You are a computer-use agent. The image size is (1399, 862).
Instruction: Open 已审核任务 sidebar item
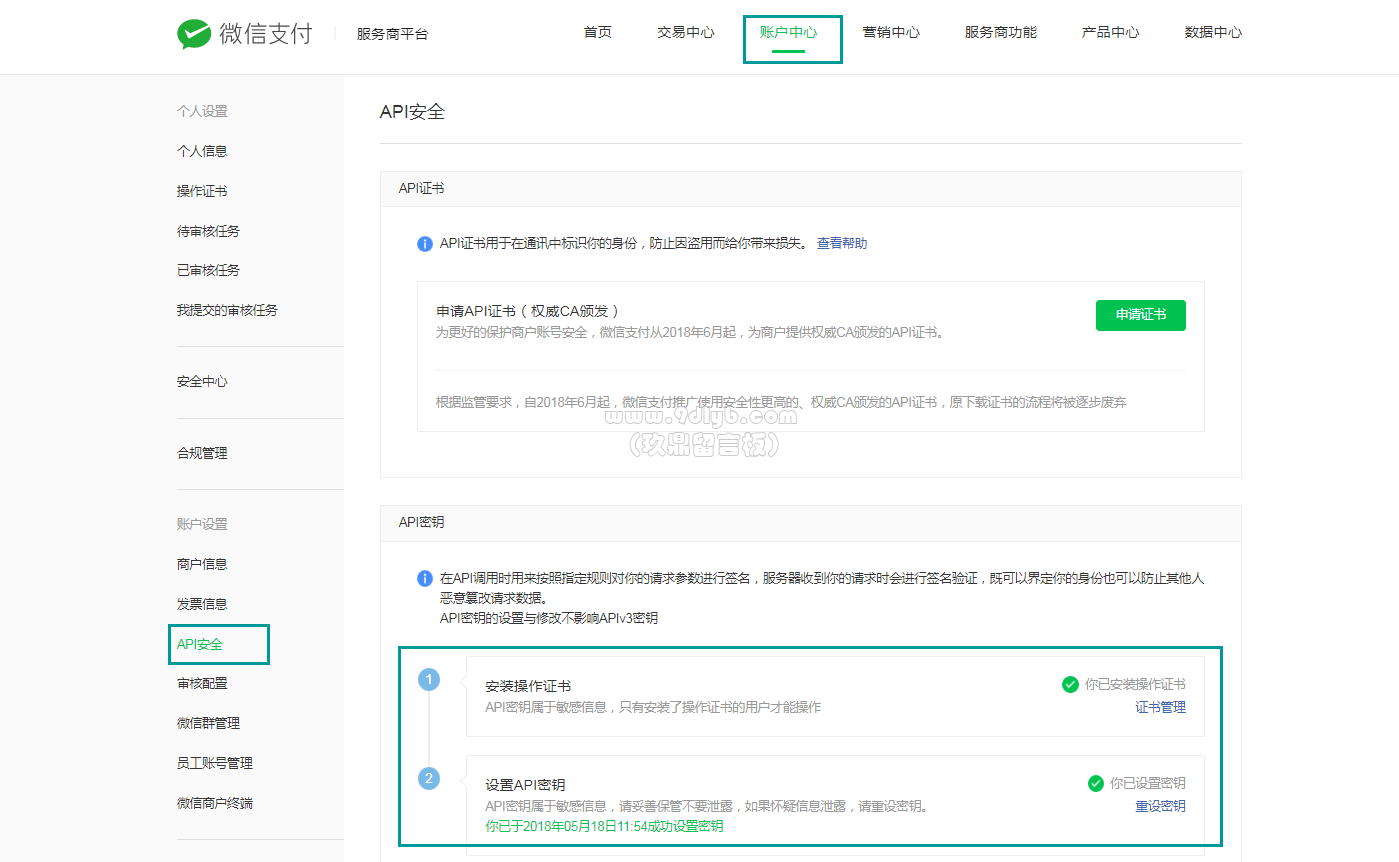[x=208, y=270]
